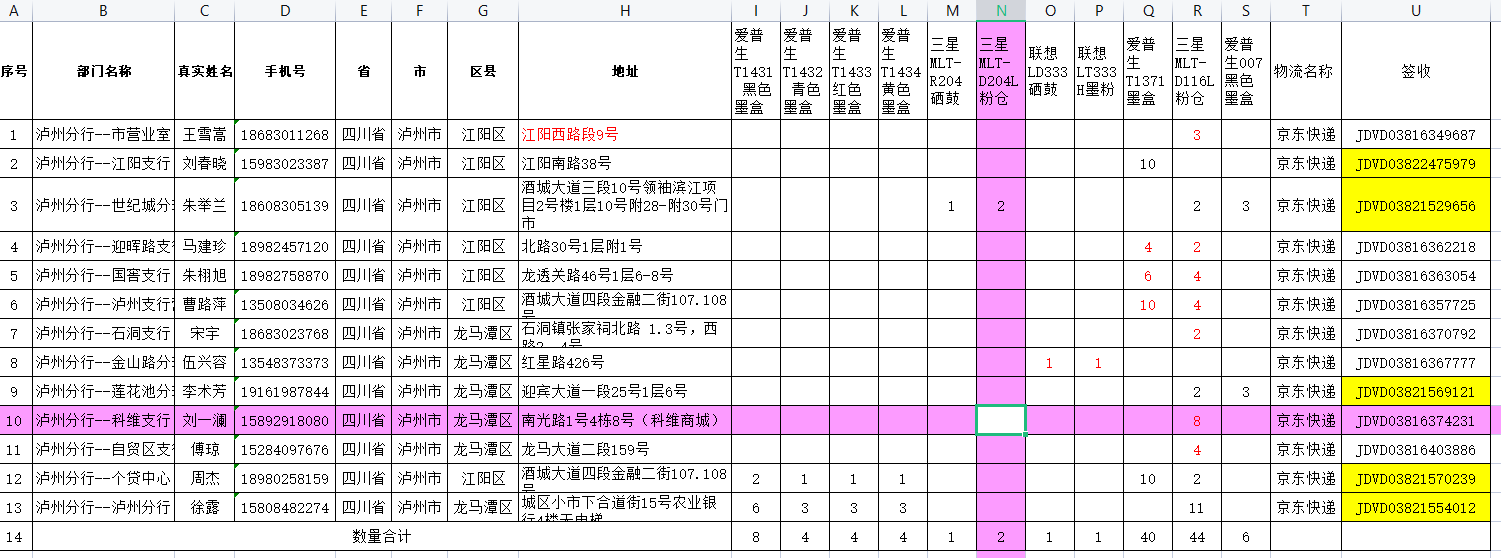Select the 爱普生 T1431 黑色墨盒 header cell
Viewport: 1501px width, 558px height.
(756, 71)
